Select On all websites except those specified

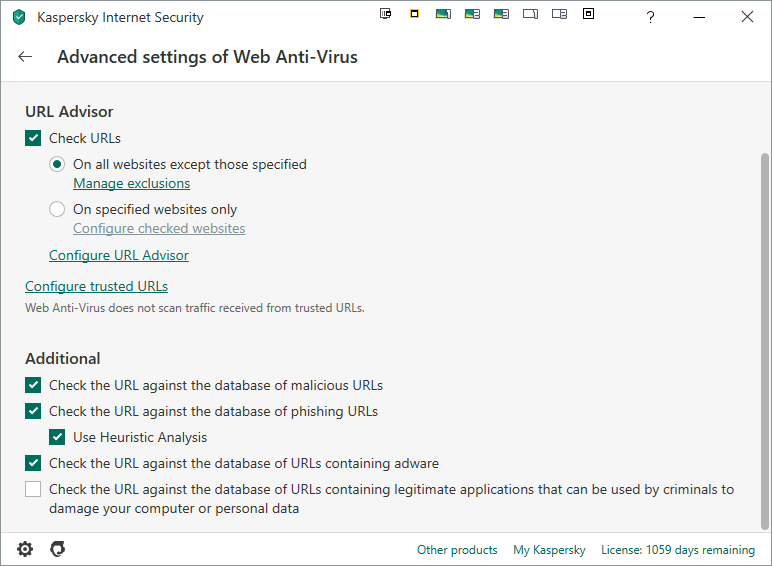pos(57,164)
